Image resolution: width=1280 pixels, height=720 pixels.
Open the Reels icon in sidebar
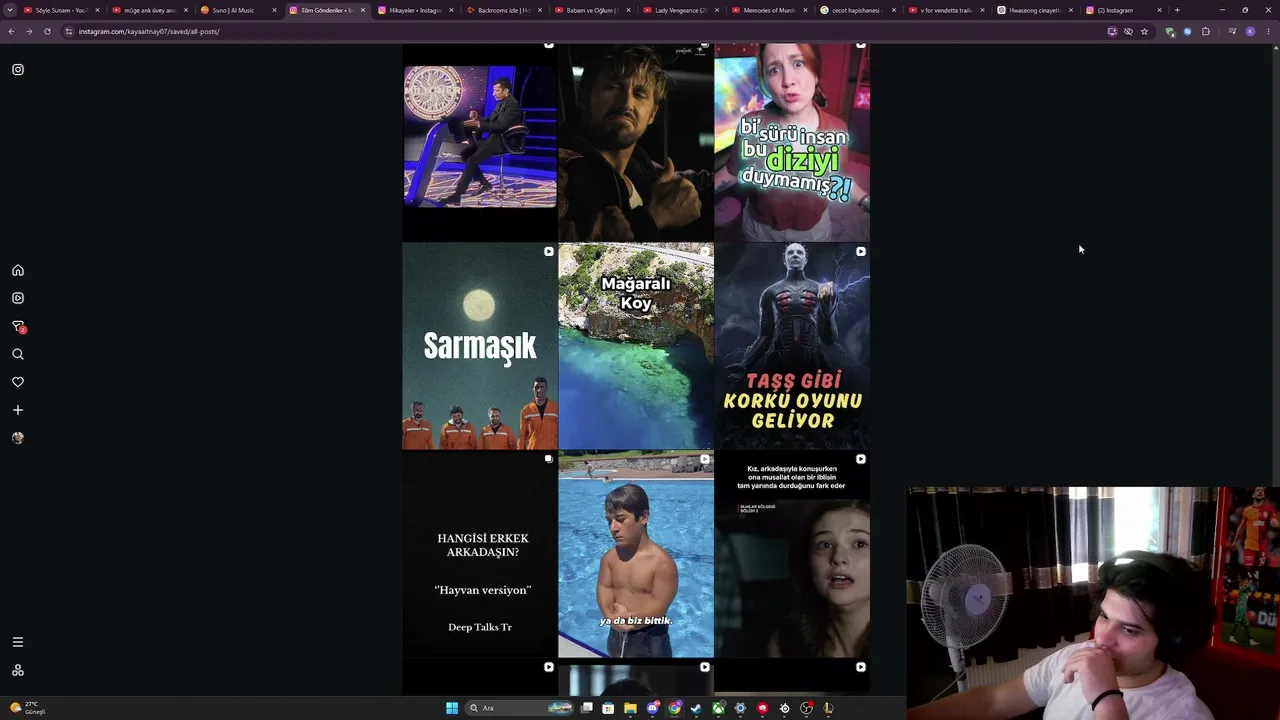[x=18, y=298]
